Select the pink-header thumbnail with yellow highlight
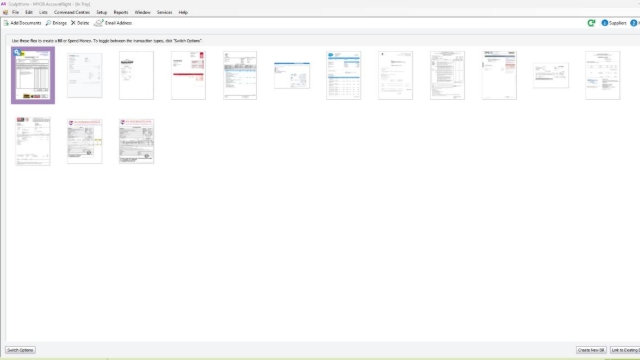Viewport: 640px width, 360px height. 85,141
